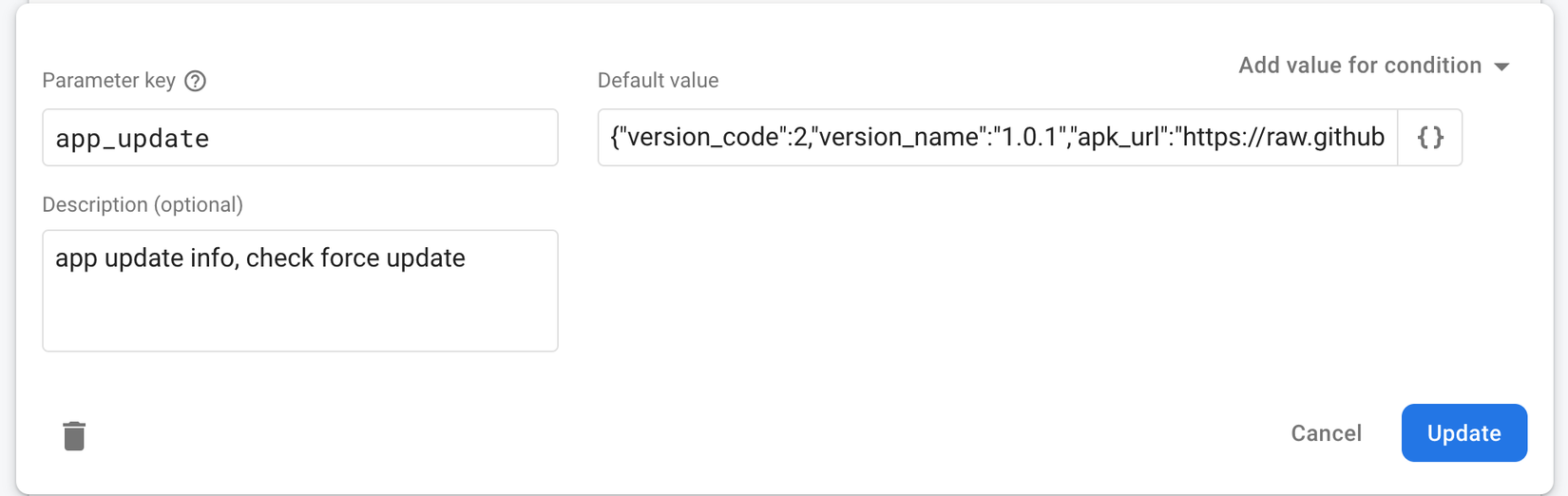Screen dimensions: 1568x496
Task: Click the "https://raw.github" URL text
Action: (1283, 138)
